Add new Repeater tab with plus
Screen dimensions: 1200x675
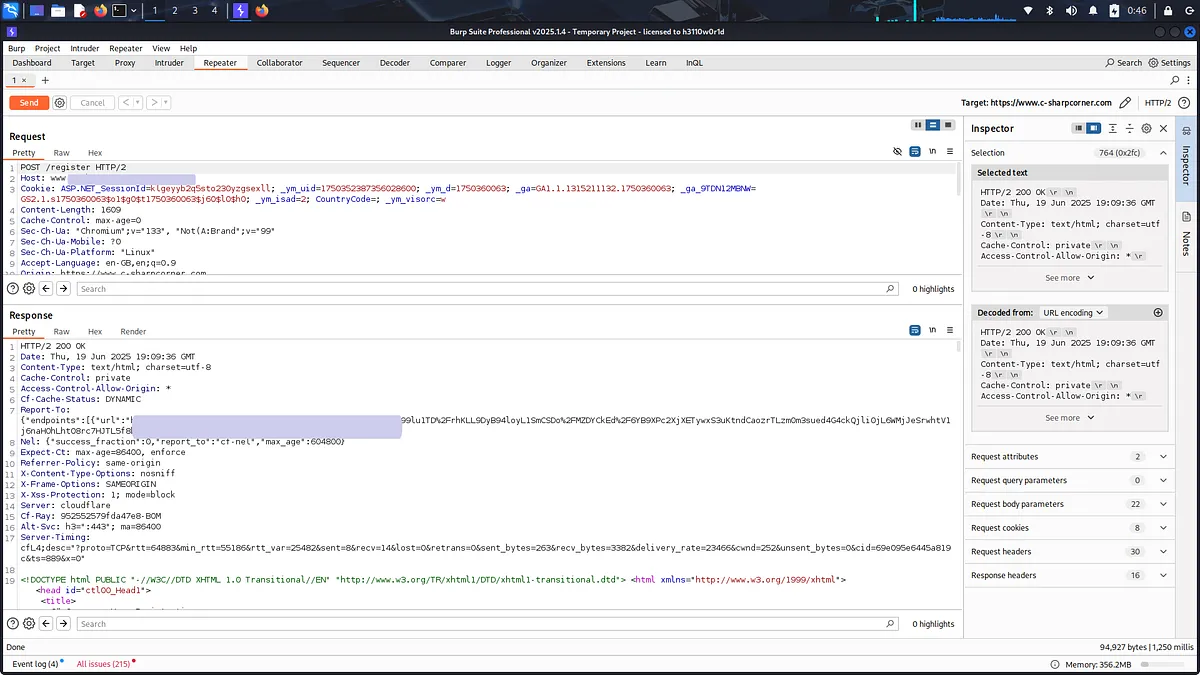coord(44,80)
